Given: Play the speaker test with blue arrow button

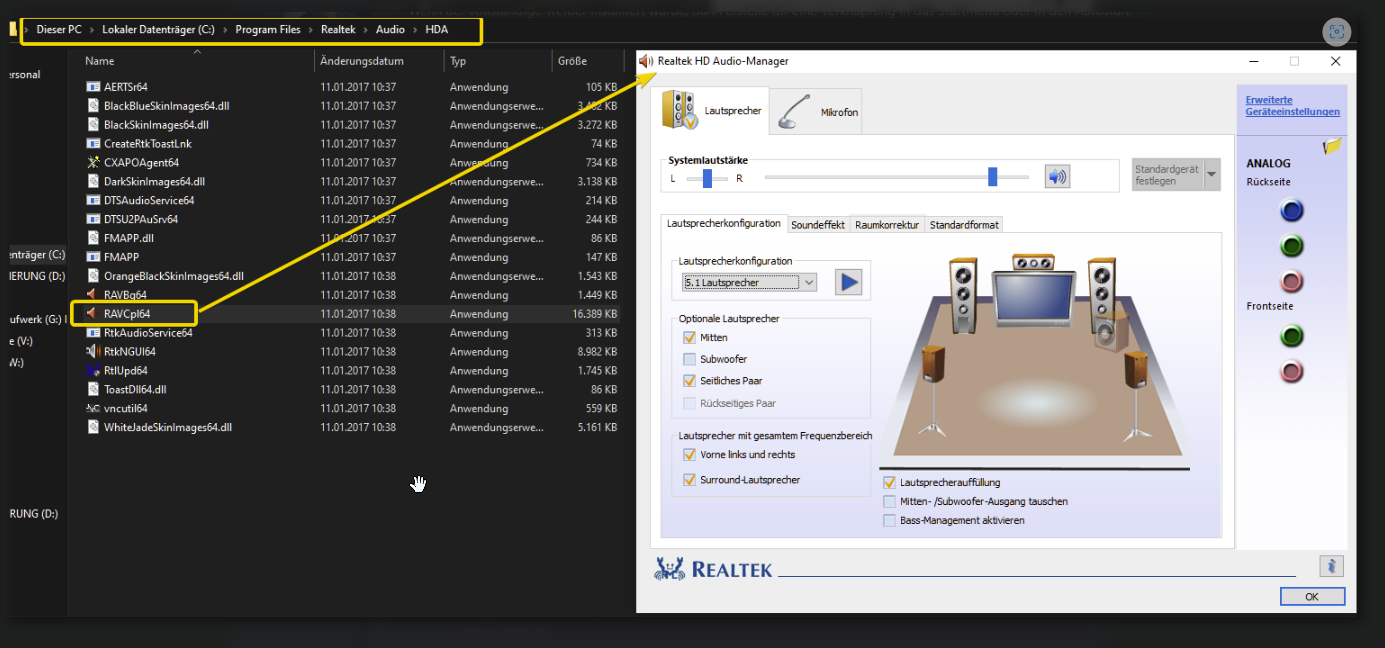Looking at the screenshot, I should click(848, 282).
